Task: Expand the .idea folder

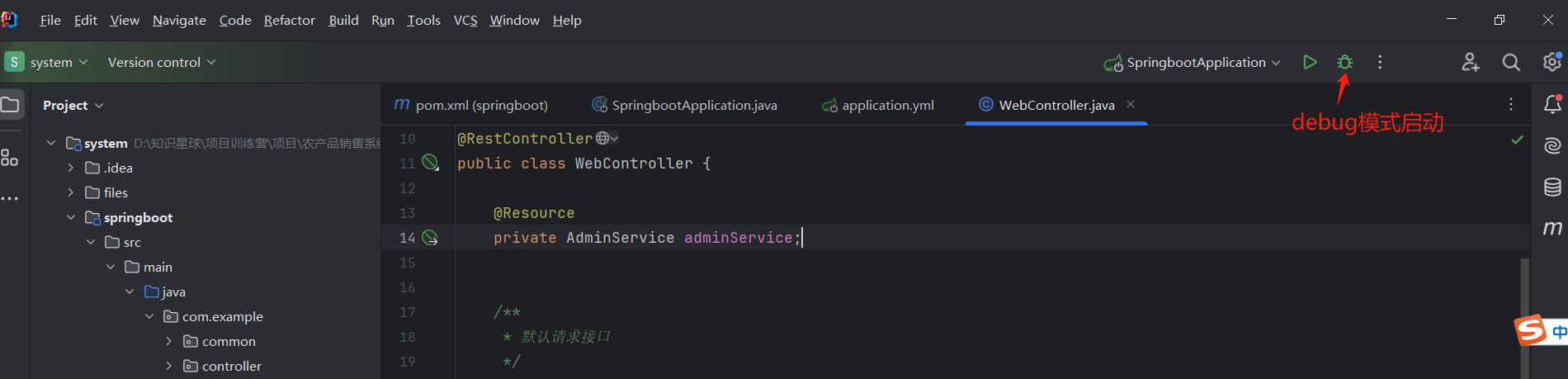Action: click(71, 168)
